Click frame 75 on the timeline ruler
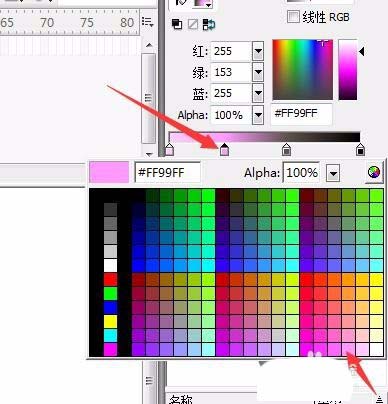The image size is (388, 404). [87, 23]
